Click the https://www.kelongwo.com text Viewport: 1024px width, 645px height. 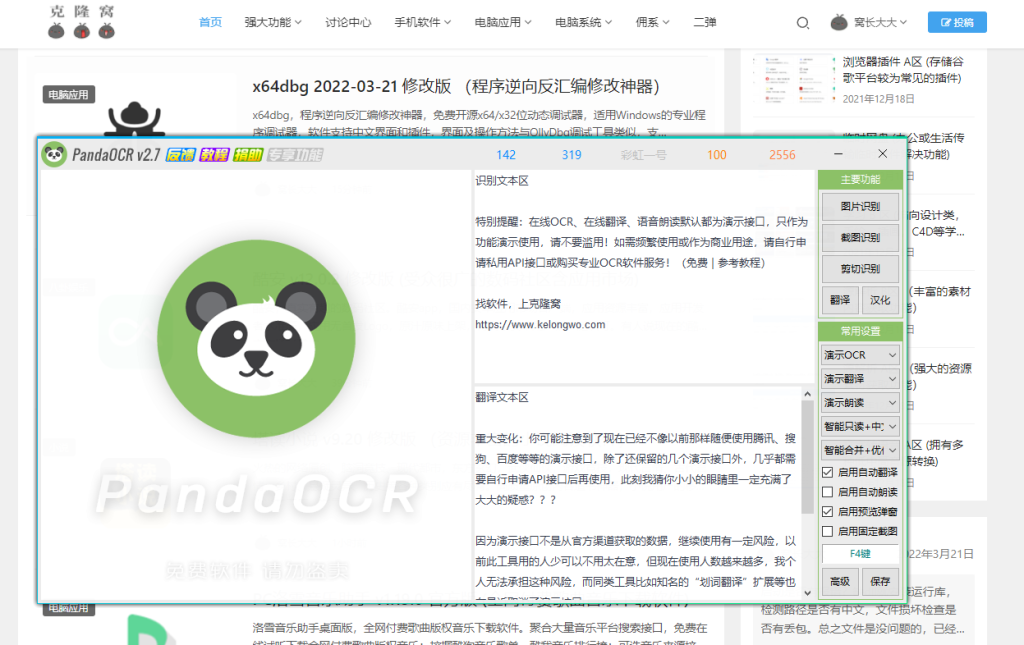click(x=540, y=324)
